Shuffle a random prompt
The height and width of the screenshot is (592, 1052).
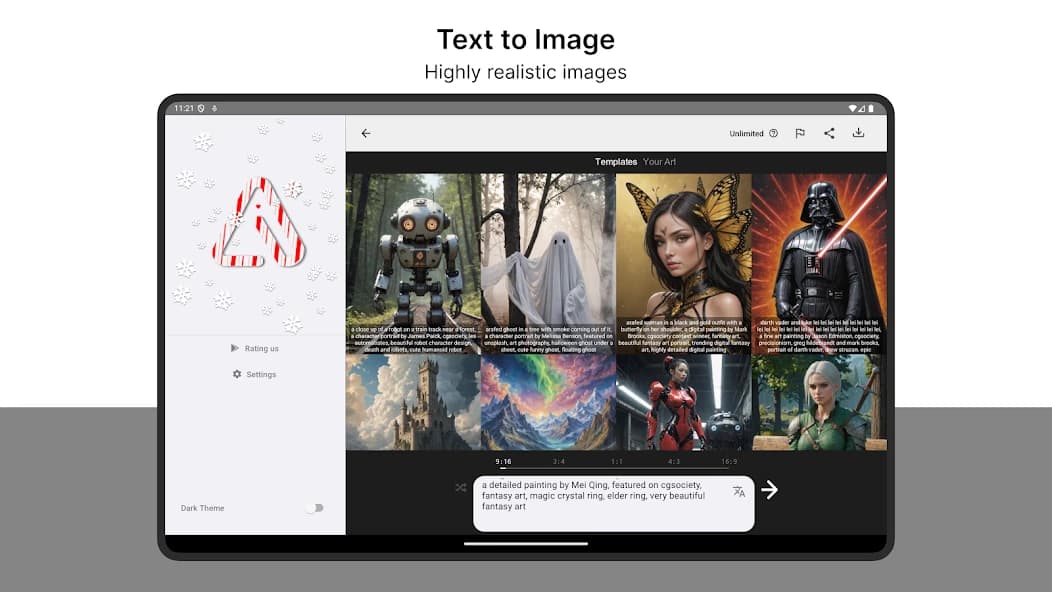point(460,487)
